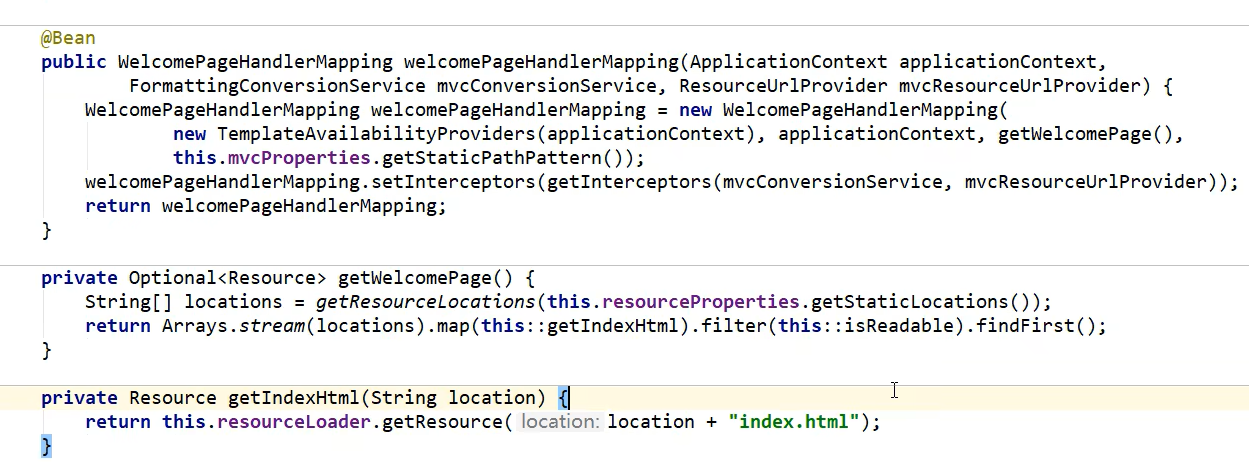Click the "index.html" string literal
The width and height of the screenshot is (1249, 472).
pyautogui.click(x=794, y=422)
